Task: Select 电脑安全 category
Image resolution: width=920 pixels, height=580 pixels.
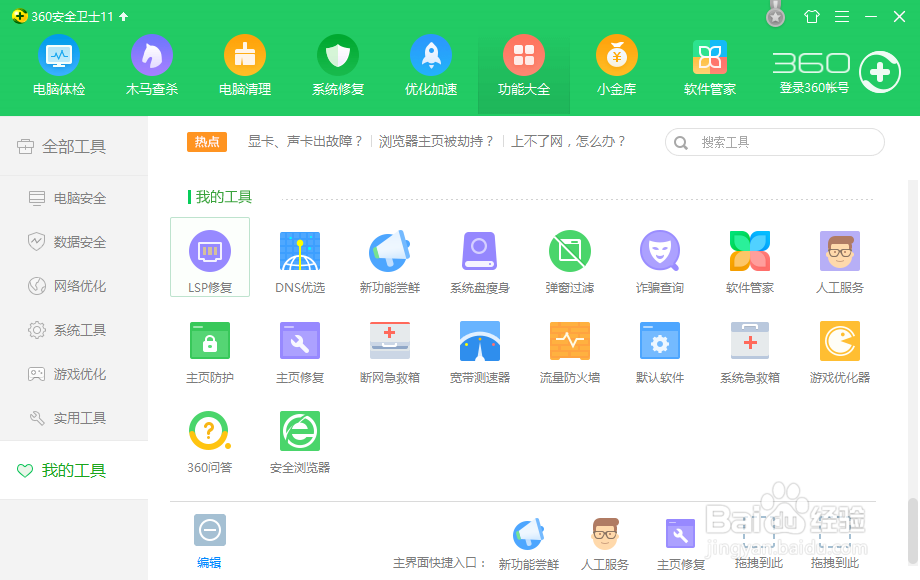Action: click(x=74, y=198)
